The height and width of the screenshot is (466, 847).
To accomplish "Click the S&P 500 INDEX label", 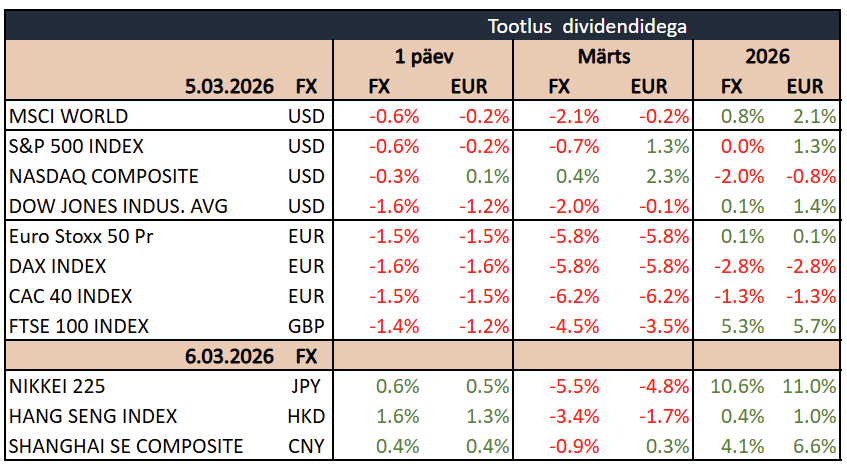I will [76, 146].
